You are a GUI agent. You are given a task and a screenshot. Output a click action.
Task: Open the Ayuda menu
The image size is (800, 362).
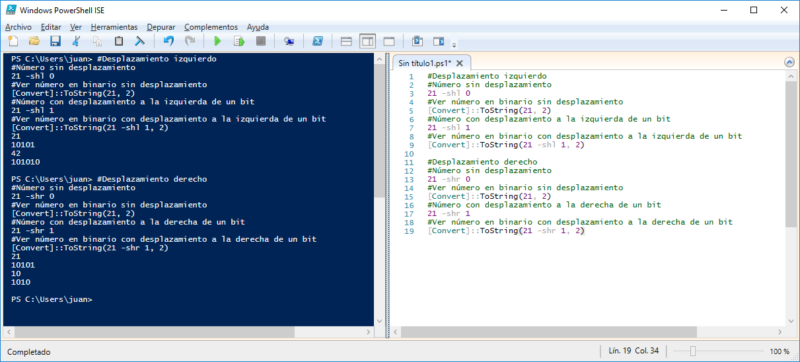258,27
